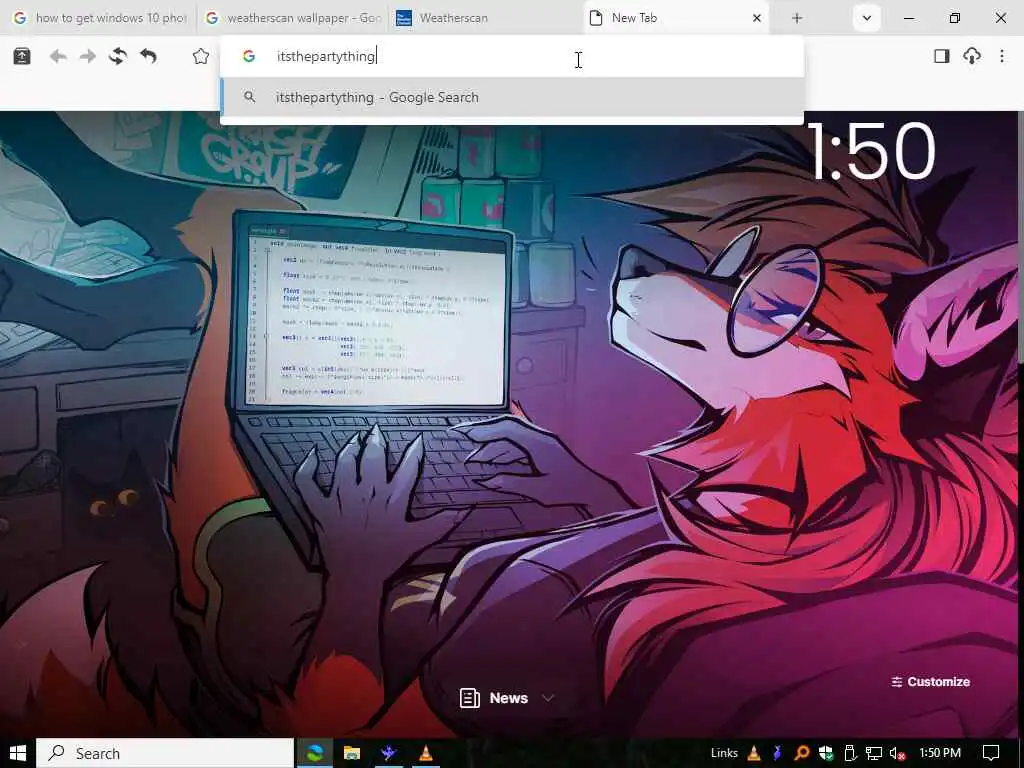Click the Safely Remove Hardware USB icon
The width and height of the screenshot is (1024, 768).
coord(850,753)
